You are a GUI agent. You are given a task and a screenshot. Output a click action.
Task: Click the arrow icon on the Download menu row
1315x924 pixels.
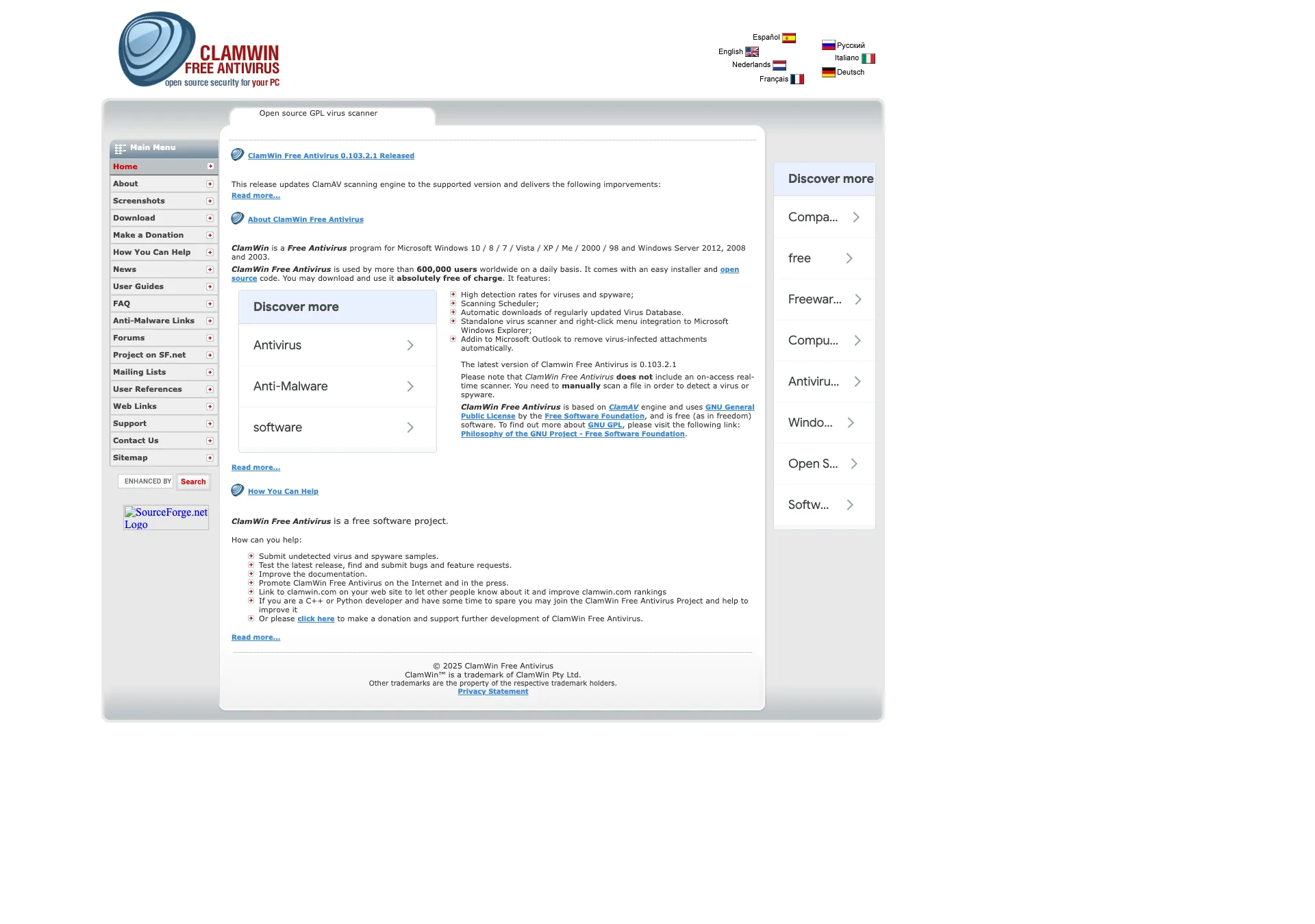pyautogui.click(x=210, y=218)
